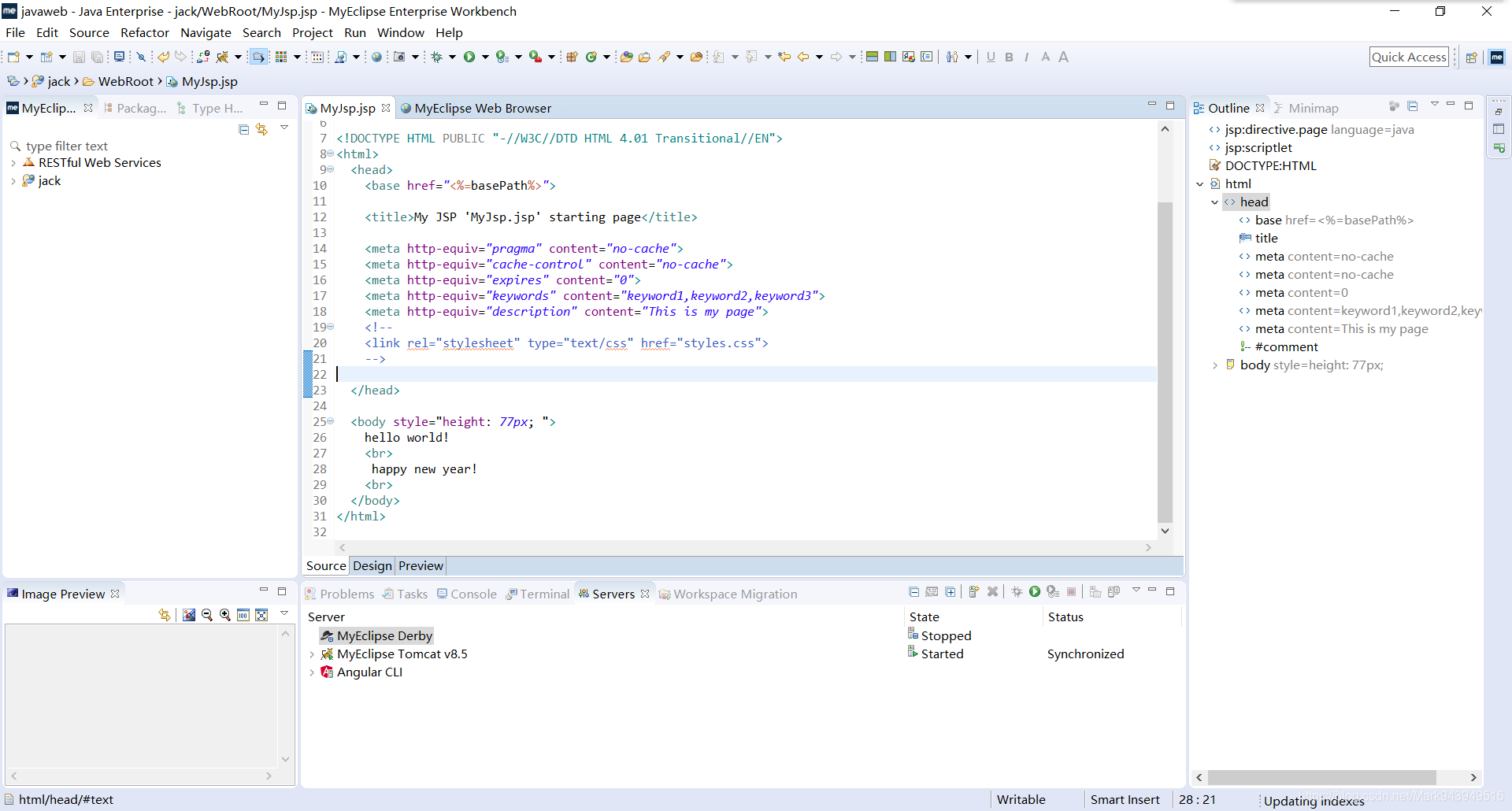Image resolution: width=1512 pixels, height=811 pixels.
Task: Collapse the head node in Outline
Action: 1215,202
